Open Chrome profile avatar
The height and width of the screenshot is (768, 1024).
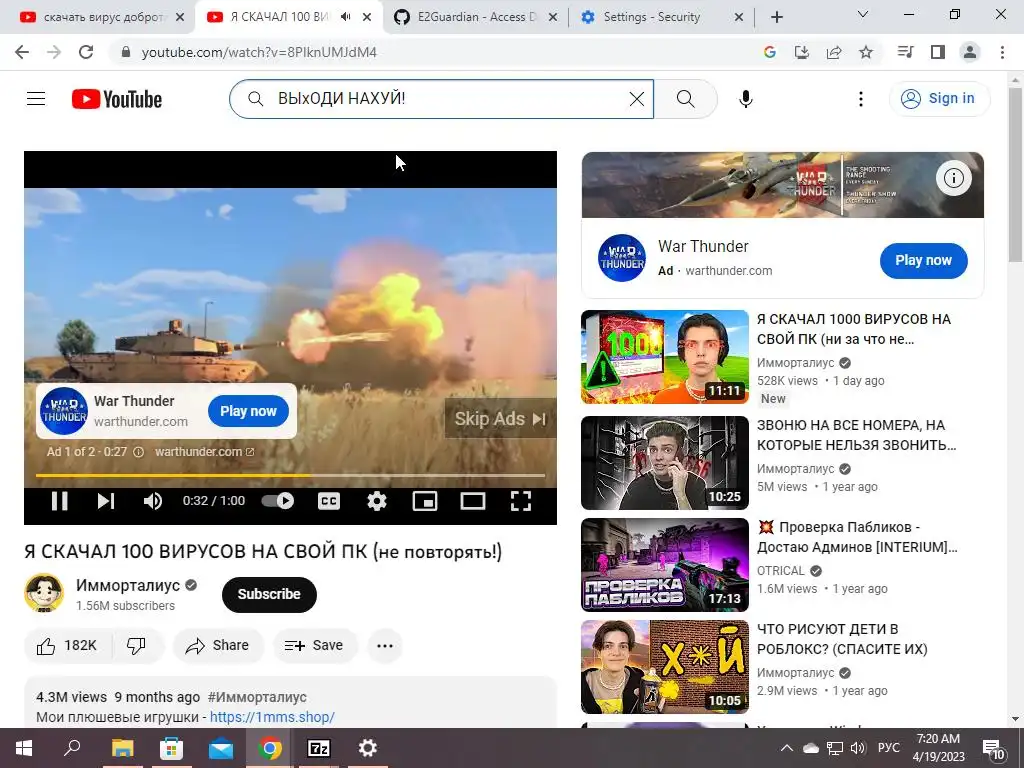970,52
